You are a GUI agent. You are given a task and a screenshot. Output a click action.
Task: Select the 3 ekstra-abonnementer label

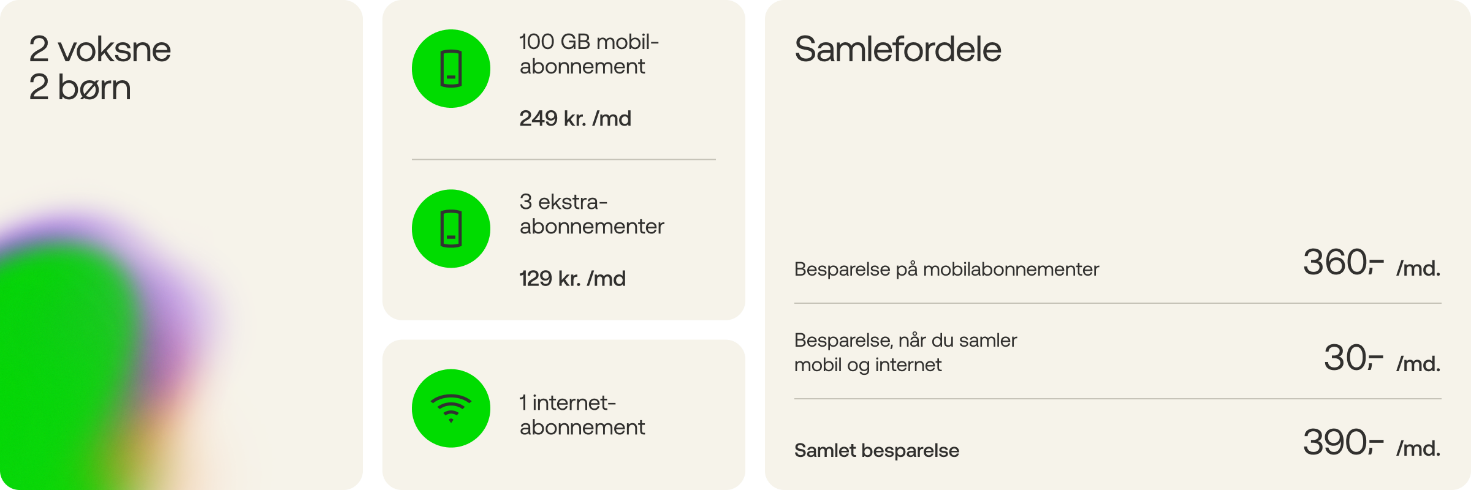[x=591, y=214]
